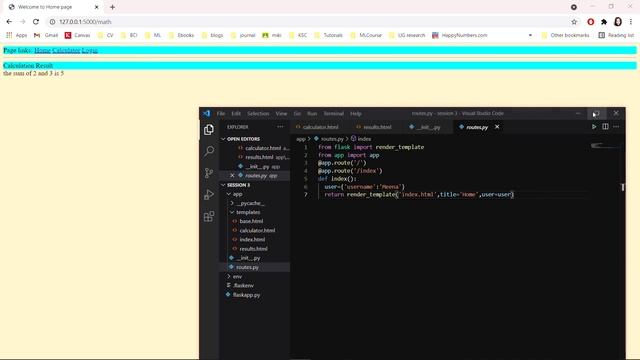
Task: Open Chrome three-dot menu
Action: coord(631,22)
